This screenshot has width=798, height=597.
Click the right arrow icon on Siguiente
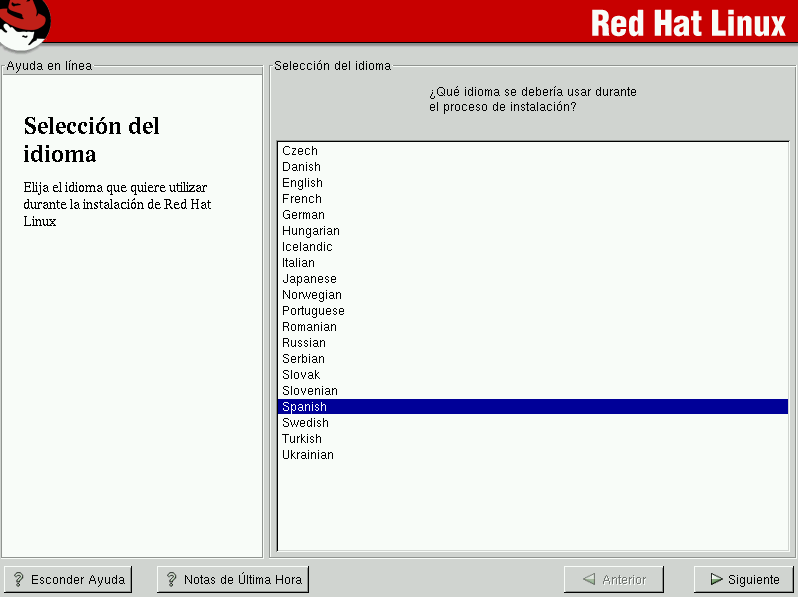(716, 579)
